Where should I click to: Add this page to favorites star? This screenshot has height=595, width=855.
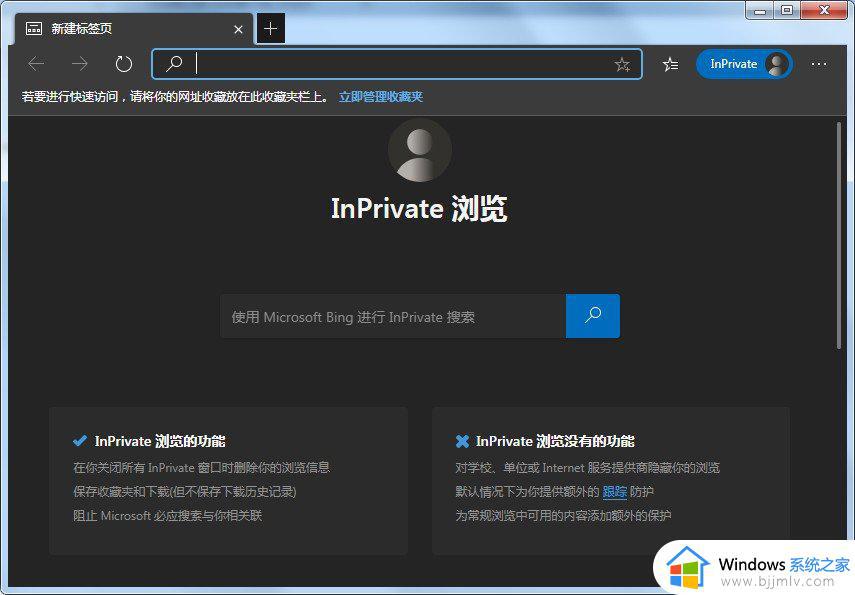(x=622, y=64)
